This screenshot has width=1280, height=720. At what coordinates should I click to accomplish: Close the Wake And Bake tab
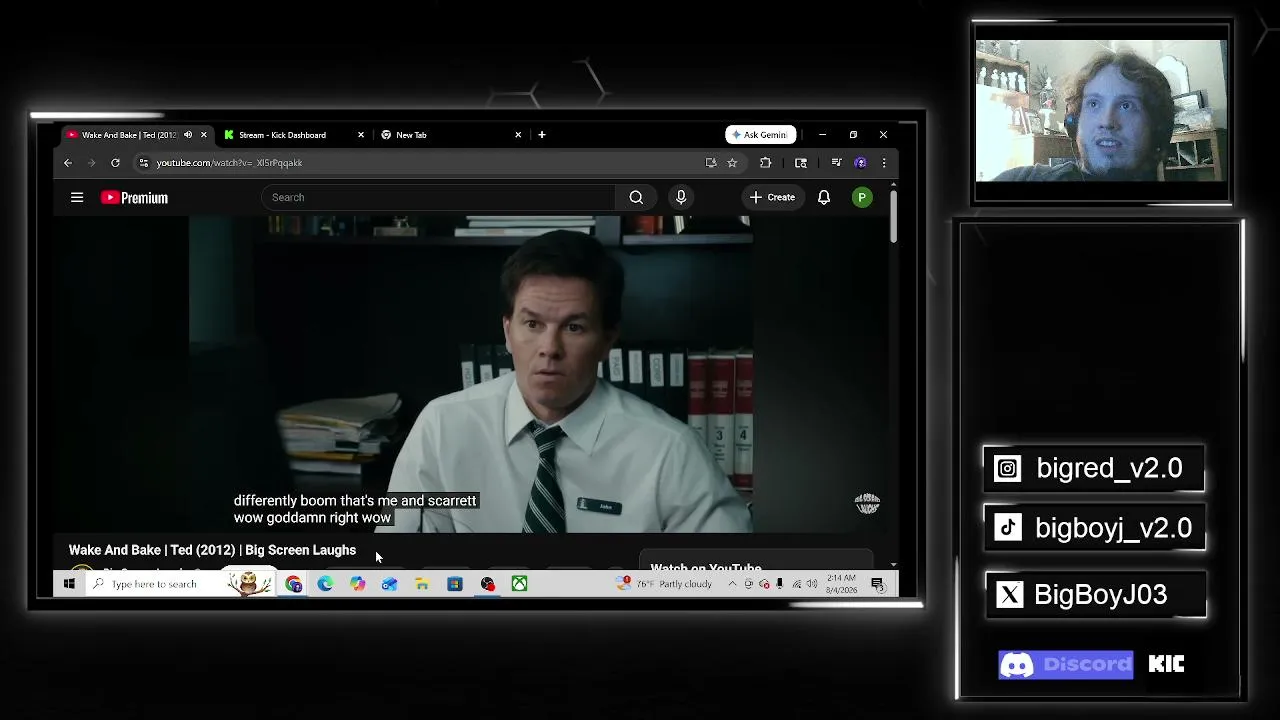[204, 135]
